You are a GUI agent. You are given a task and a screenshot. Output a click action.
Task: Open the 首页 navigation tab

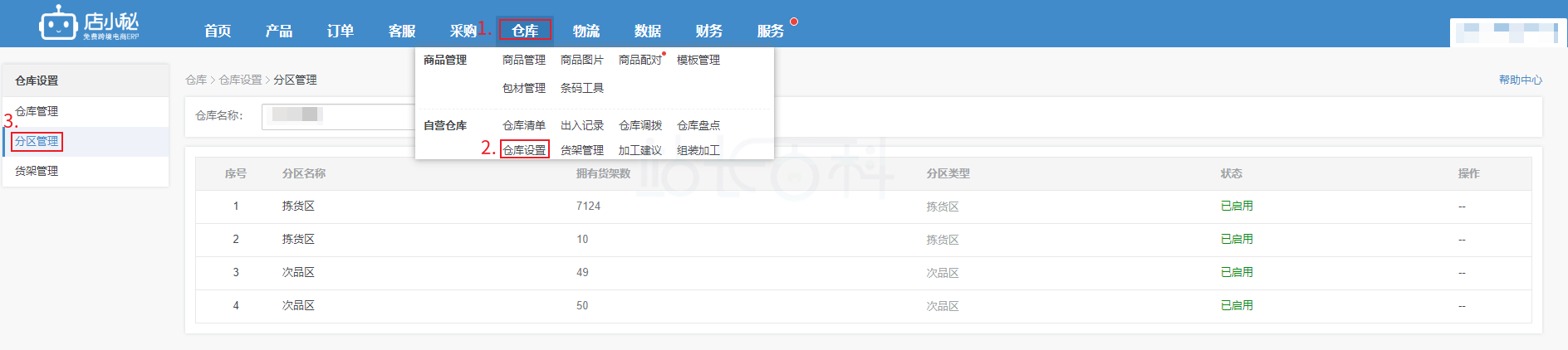218,31
